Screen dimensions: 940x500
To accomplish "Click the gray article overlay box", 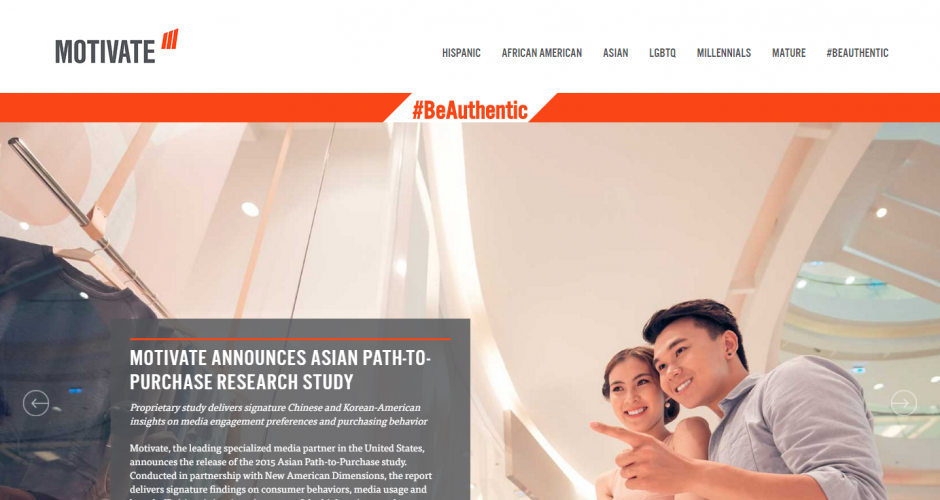I will (x=290, y=409).
